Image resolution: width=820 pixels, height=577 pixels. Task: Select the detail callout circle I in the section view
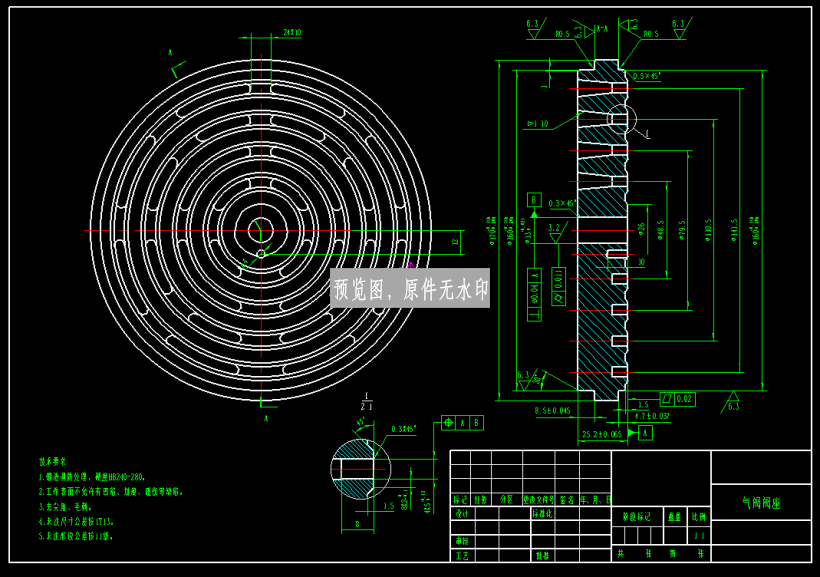point(621,119)
